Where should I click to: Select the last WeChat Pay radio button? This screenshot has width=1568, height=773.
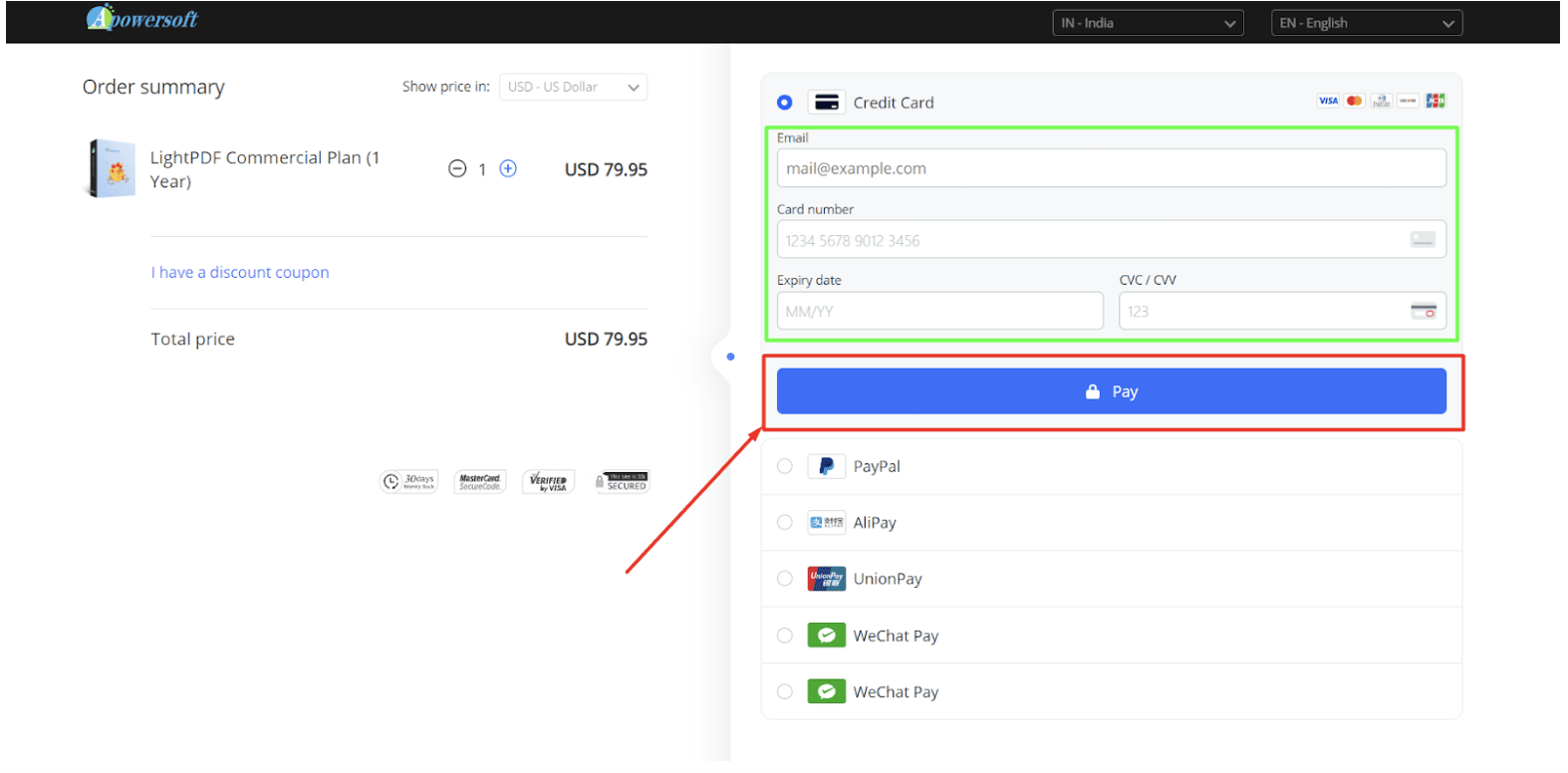point(785,692)
